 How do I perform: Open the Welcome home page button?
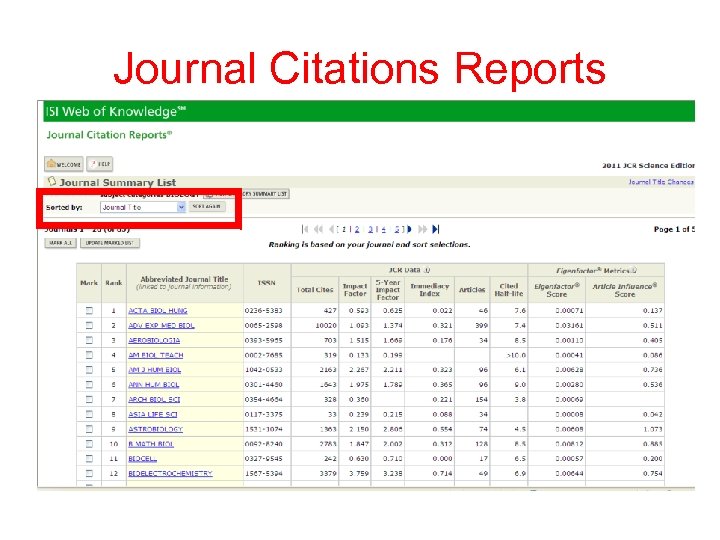[64, 164]
